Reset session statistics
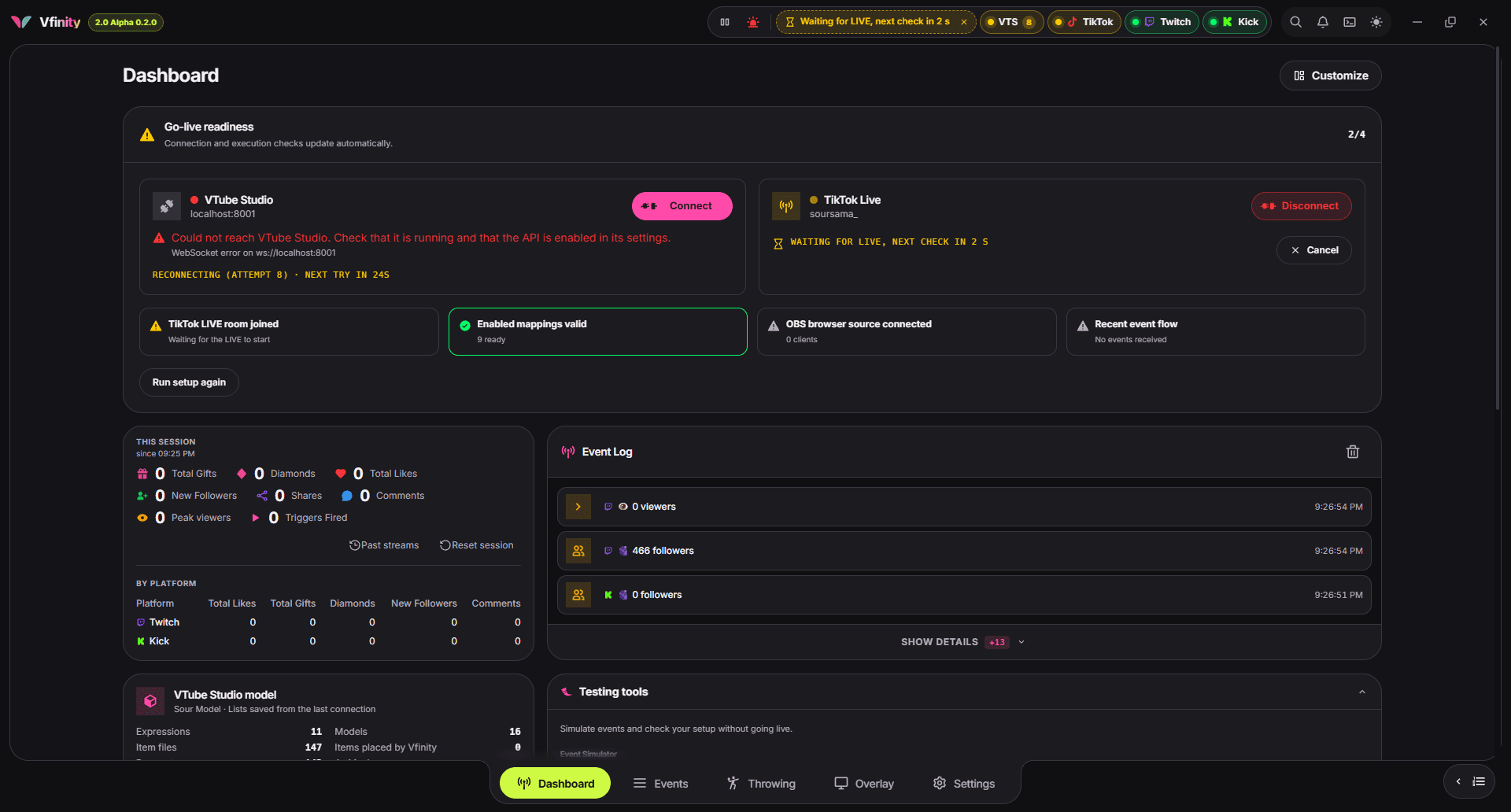1511x812 pixels. pos(477,545)
